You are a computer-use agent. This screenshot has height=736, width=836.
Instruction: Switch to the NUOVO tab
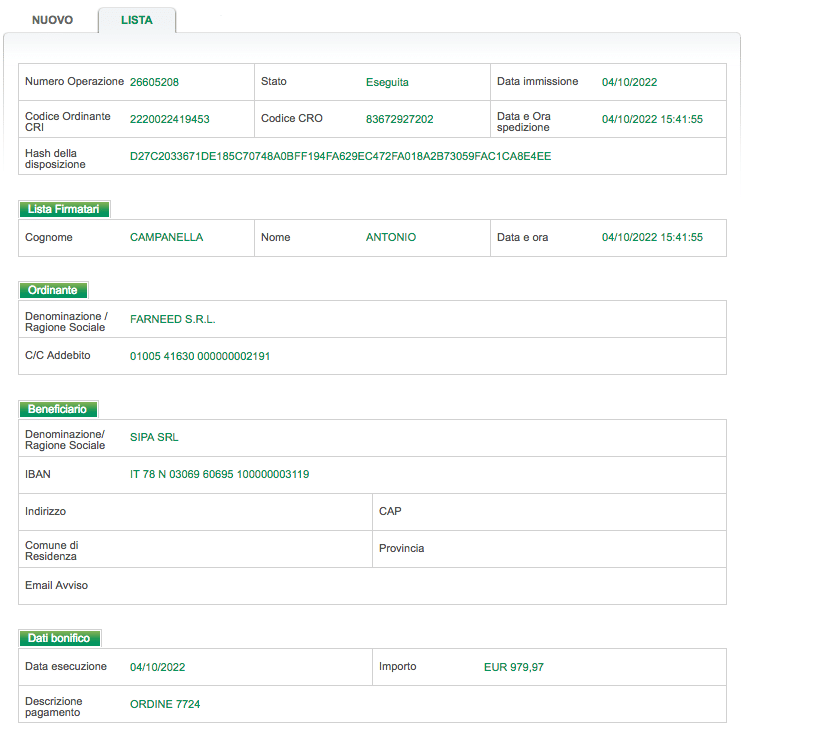click(x=52, y=20)
